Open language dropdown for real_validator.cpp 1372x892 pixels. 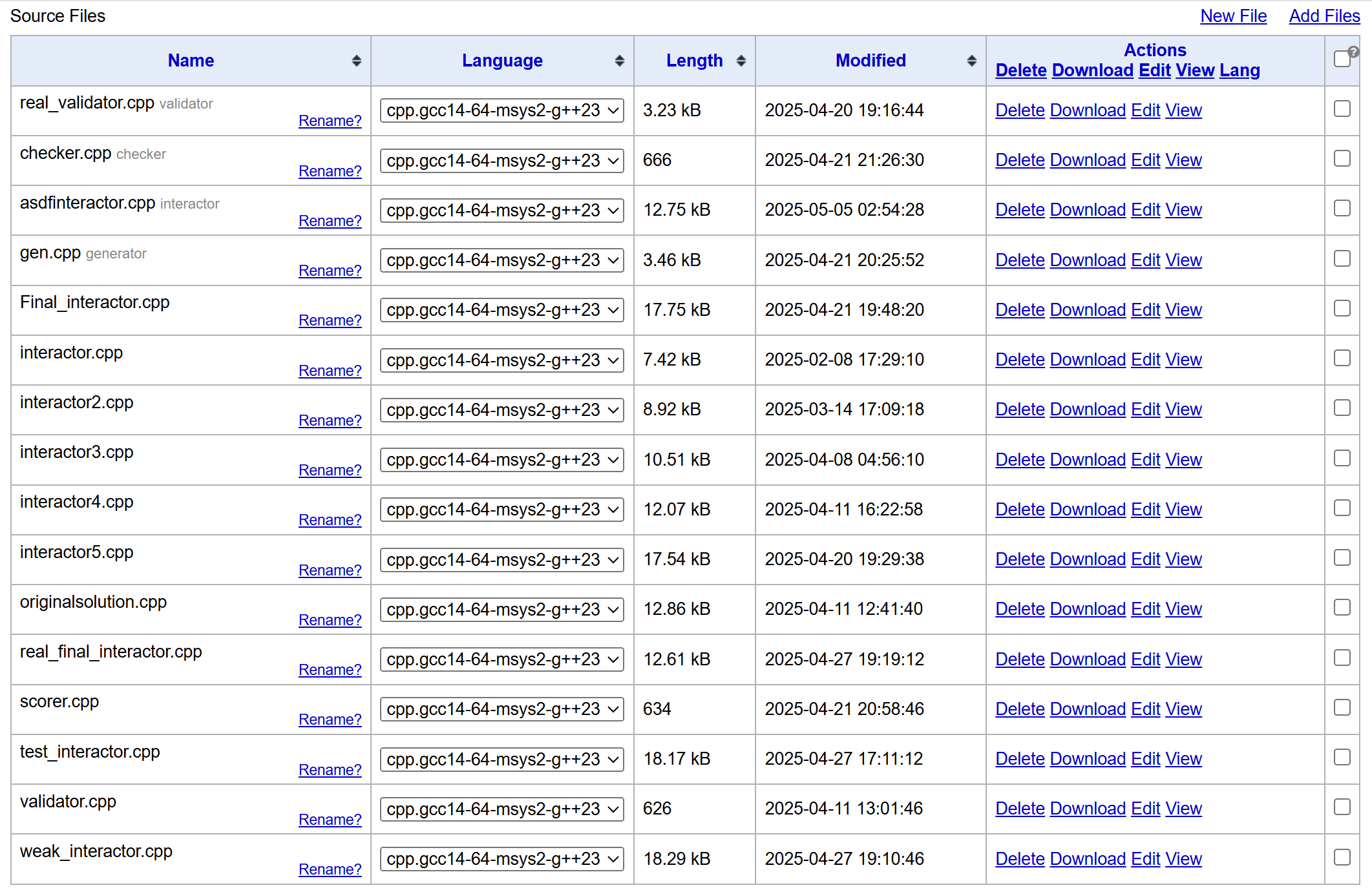click(x=501, y=110)
